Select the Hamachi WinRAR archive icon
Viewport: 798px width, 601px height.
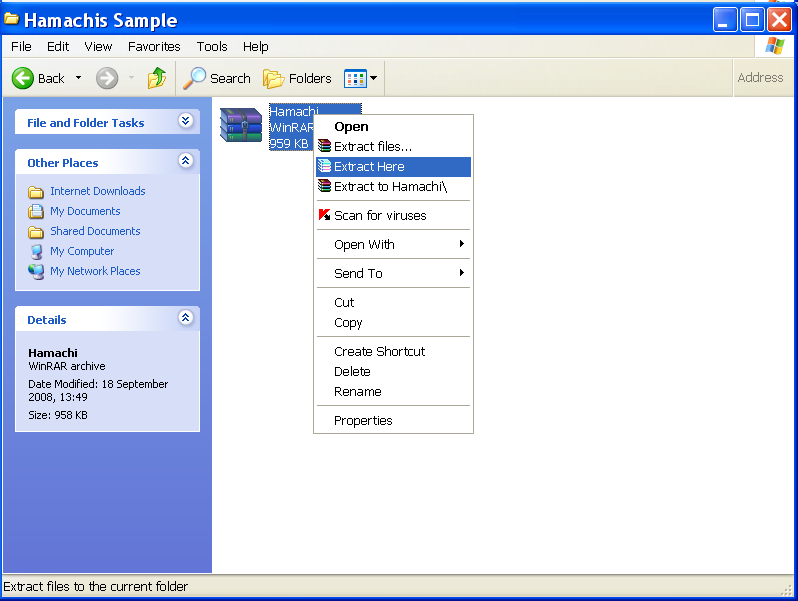point(241,125)
